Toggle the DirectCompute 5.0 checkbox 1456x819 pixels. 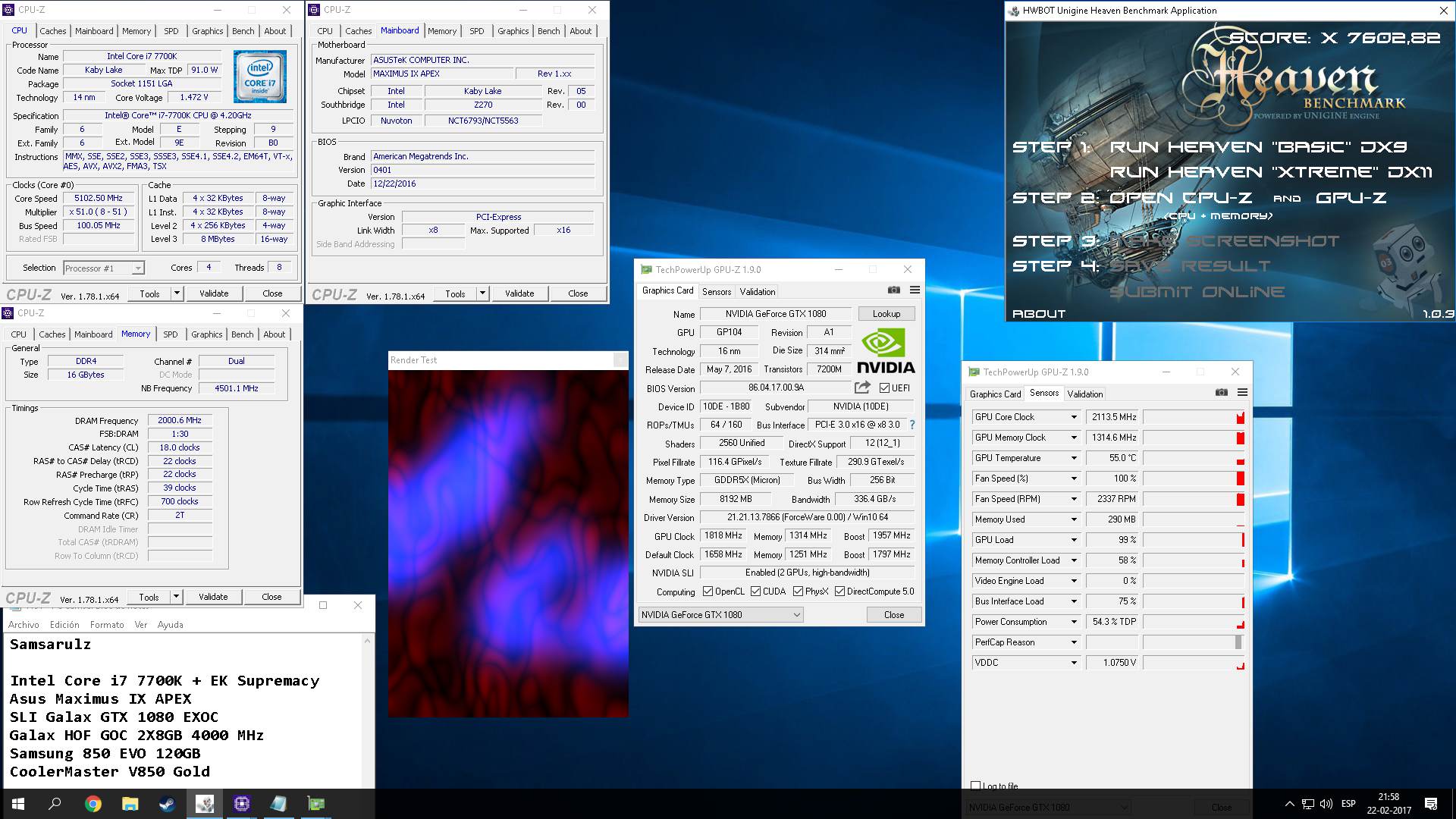839,591
